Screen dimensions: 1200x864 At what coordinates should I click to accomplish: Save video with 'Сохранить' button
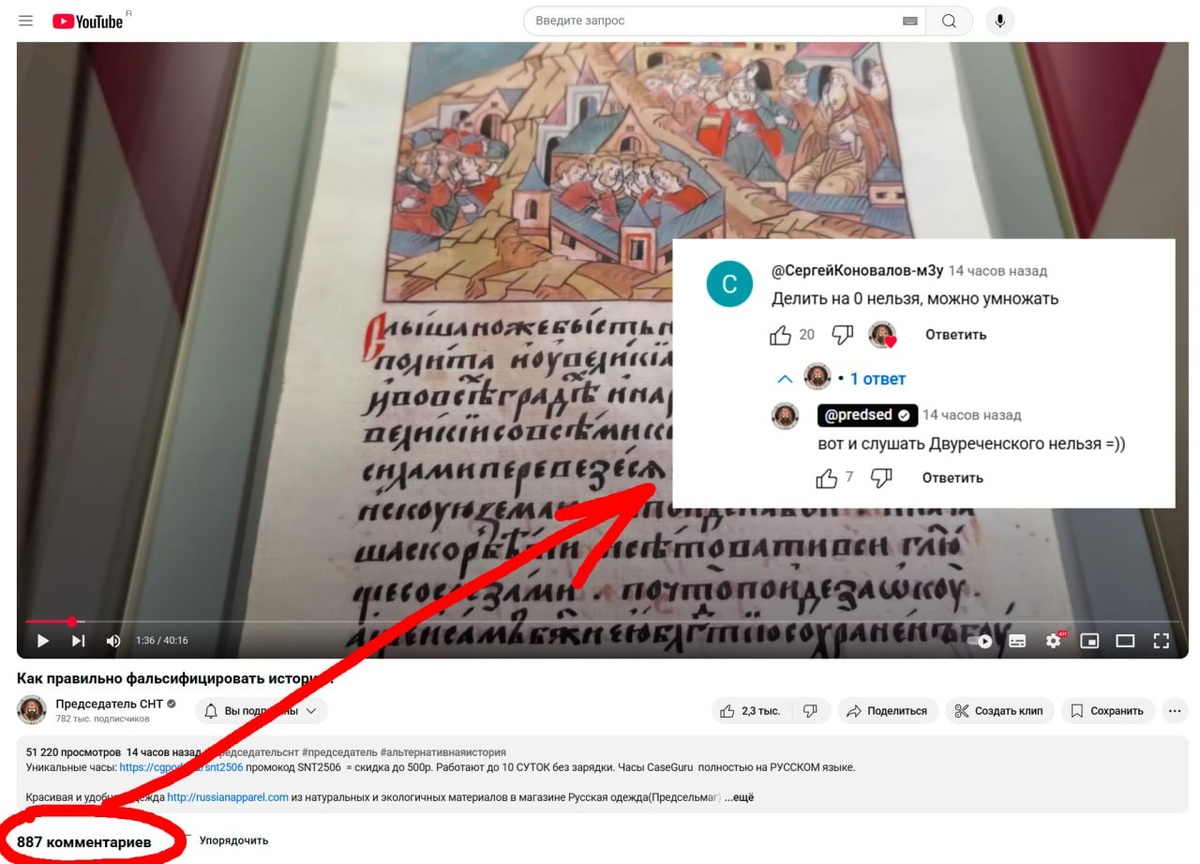pos(1108,711)
